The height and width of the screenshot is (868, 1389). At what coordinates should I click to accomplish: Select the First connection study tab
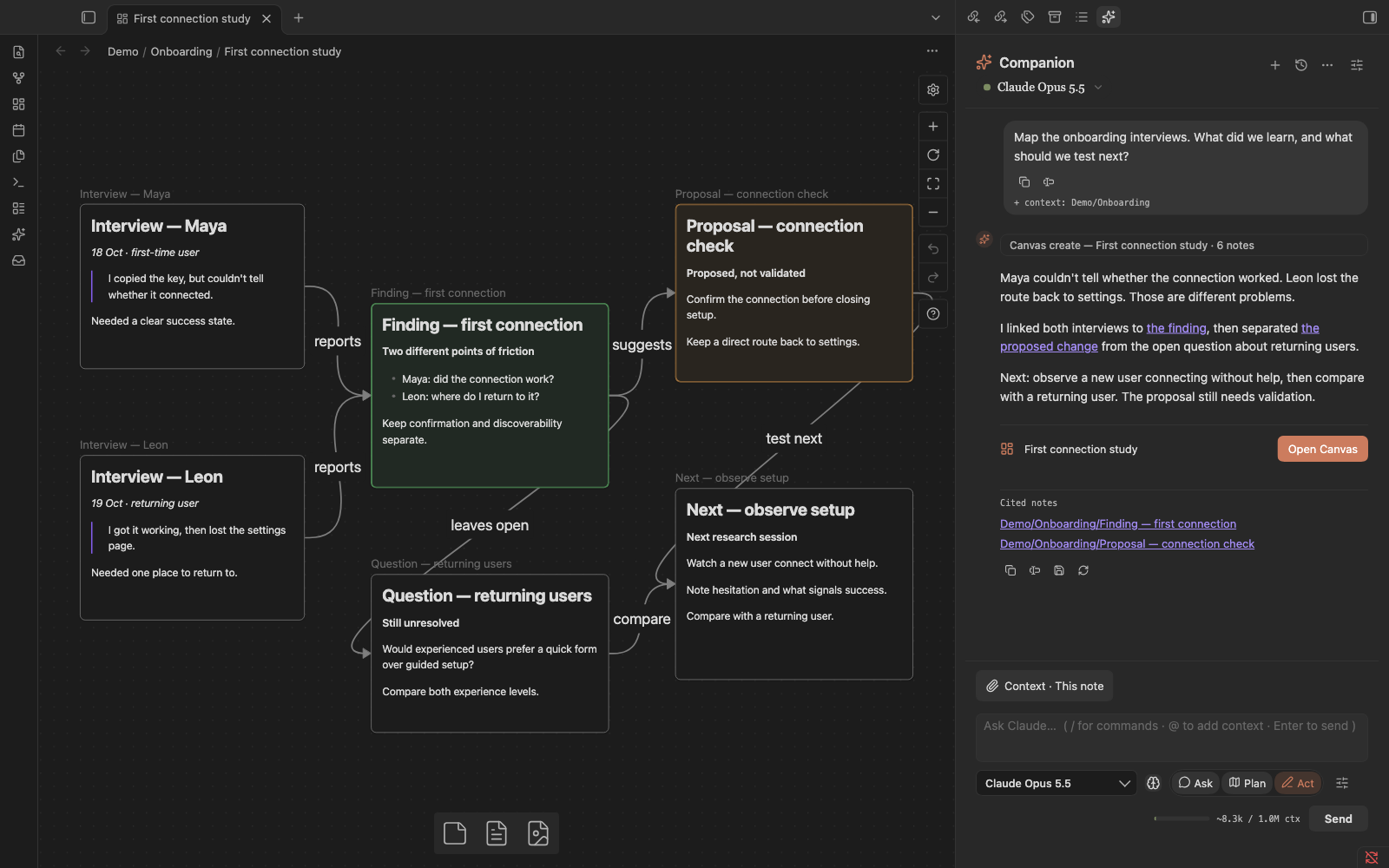tap(192, 18)
